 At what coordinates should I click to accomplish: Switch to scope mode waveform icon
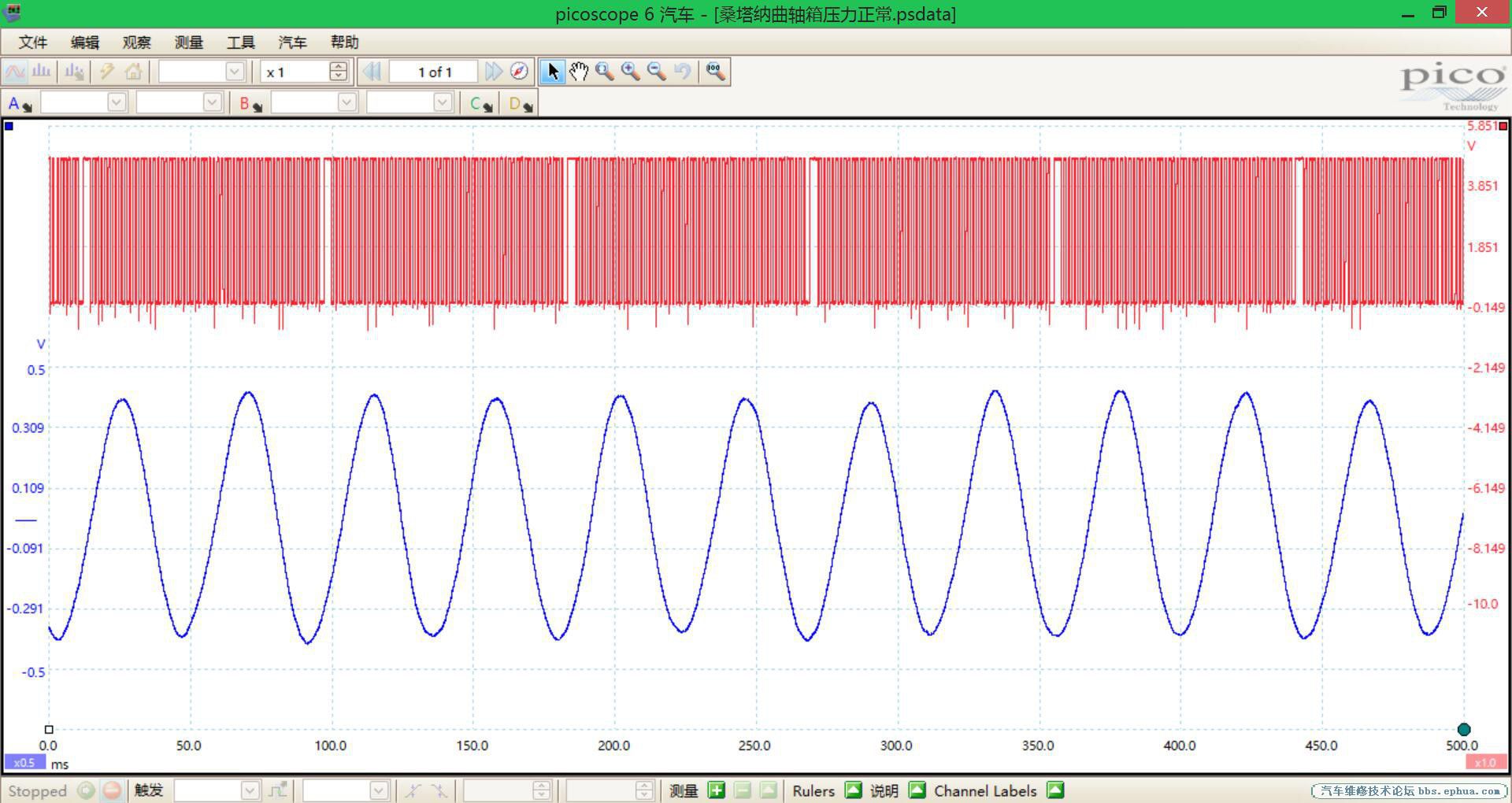pyautogui.click(x=16, y=72)
